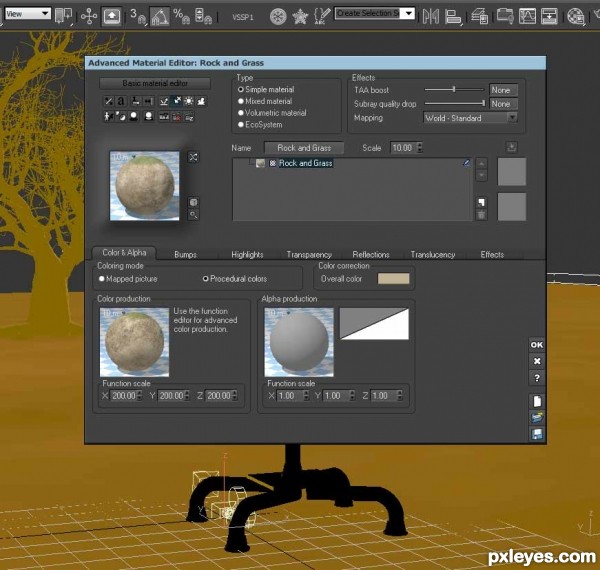Screen dimensions: 600x570
Task: Switch to the Reflections tab
Action: (x=371, y=254)
